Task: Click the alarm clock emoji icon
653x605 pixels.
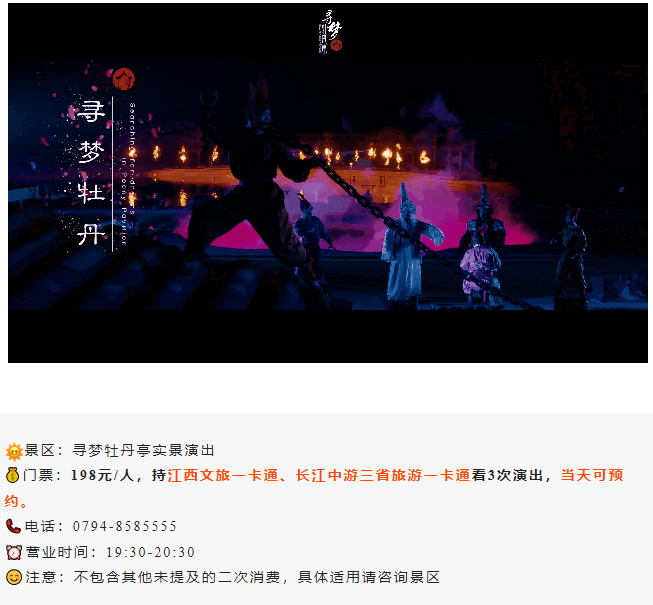Action: pos(14,553)
